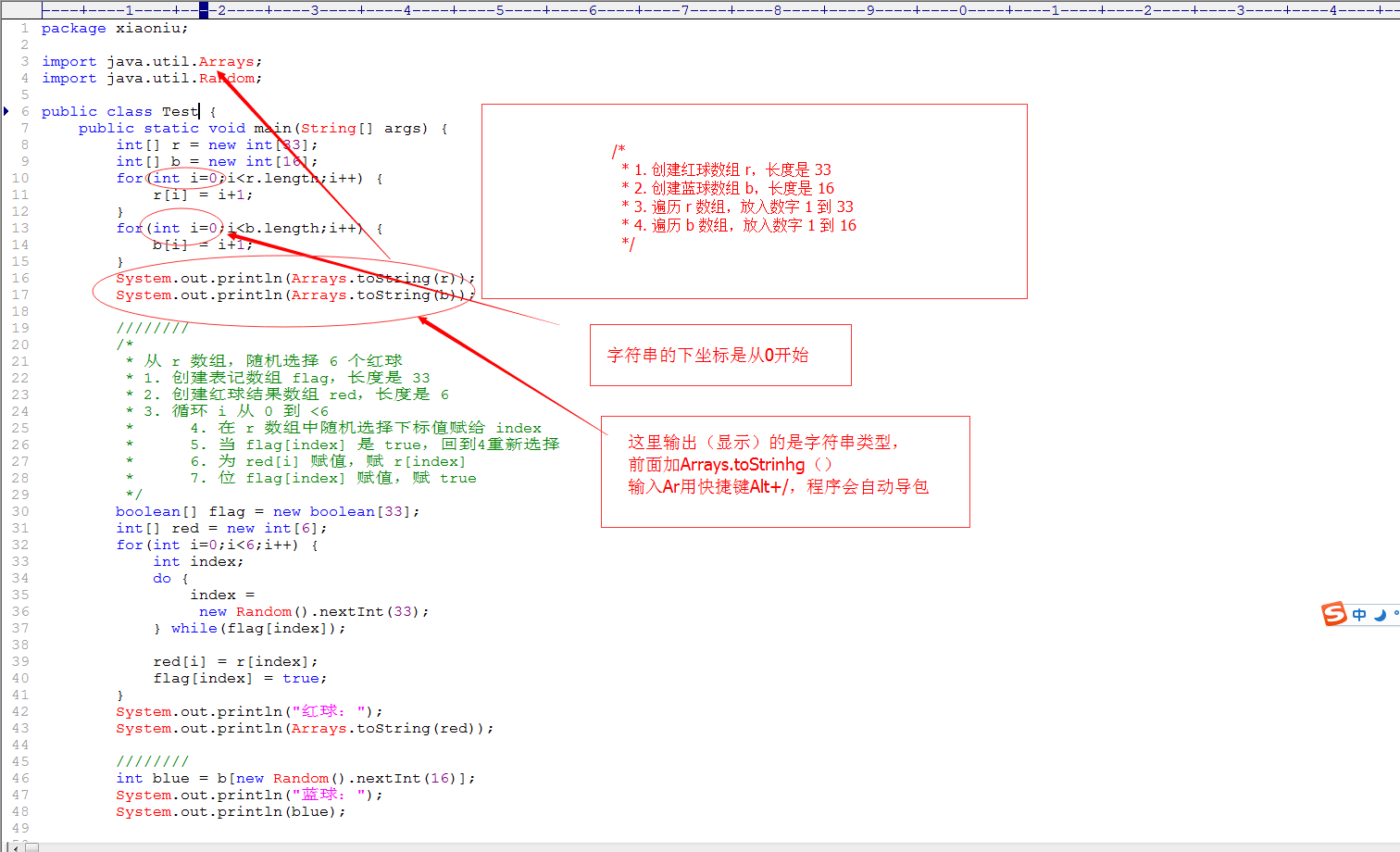Click comment '循环 i 从 0 到 <6'

point(227,411)
